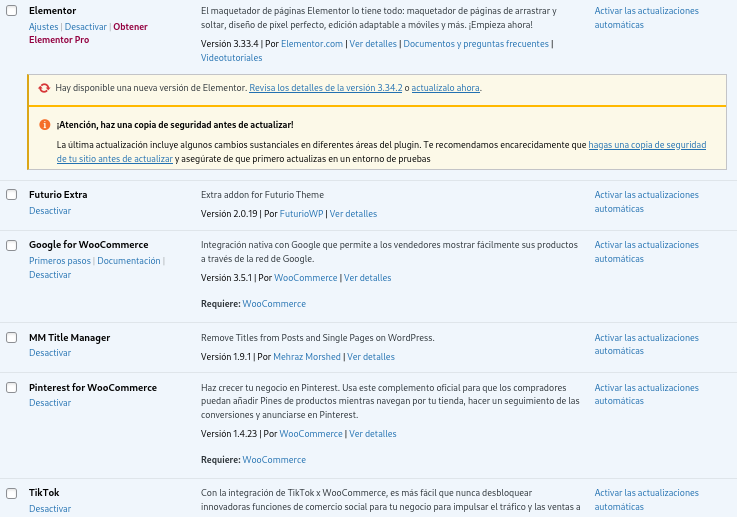Viewport: 737px width, 517px height.
Task: Click the red update-available refresh icon
Action: (44, 88)
